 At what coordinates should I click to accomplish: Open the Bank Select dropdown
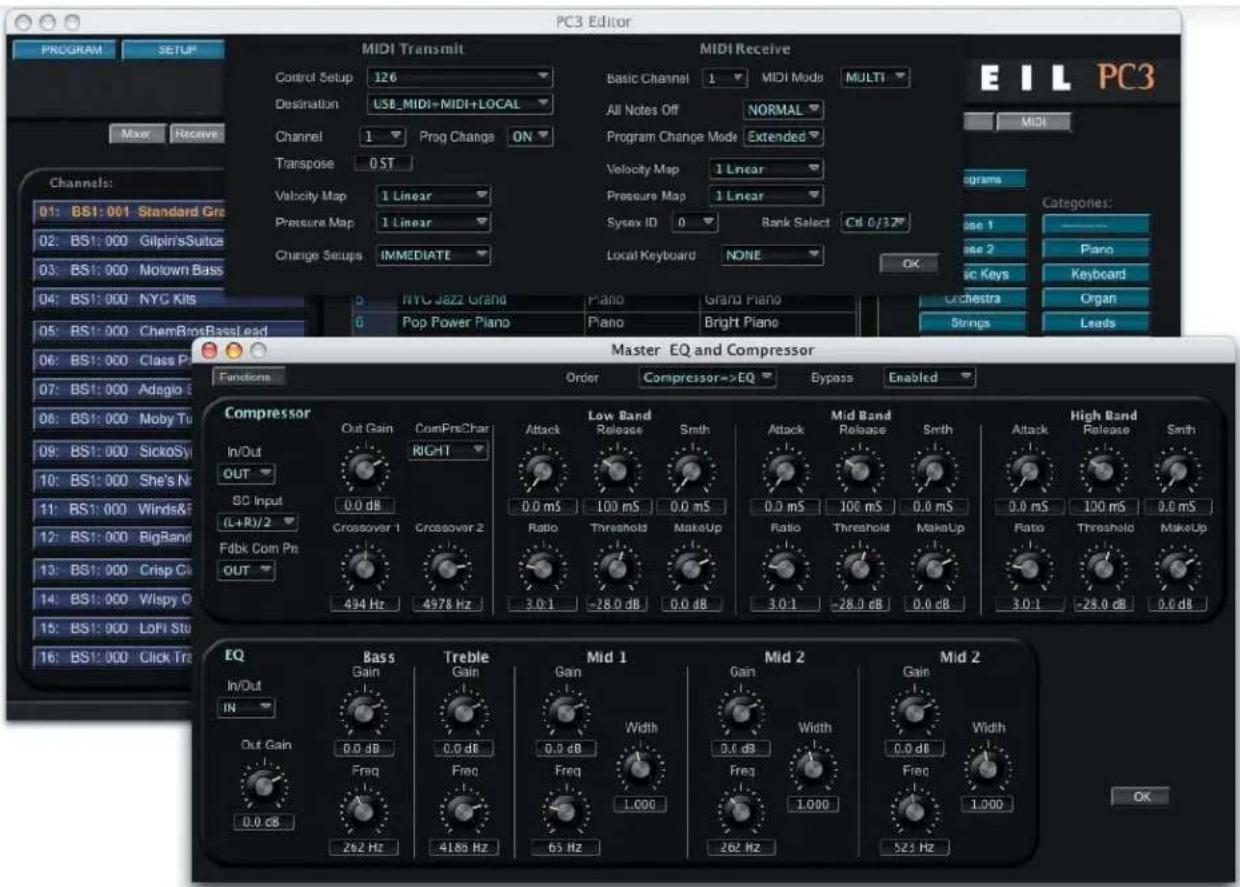click(876, 222)
